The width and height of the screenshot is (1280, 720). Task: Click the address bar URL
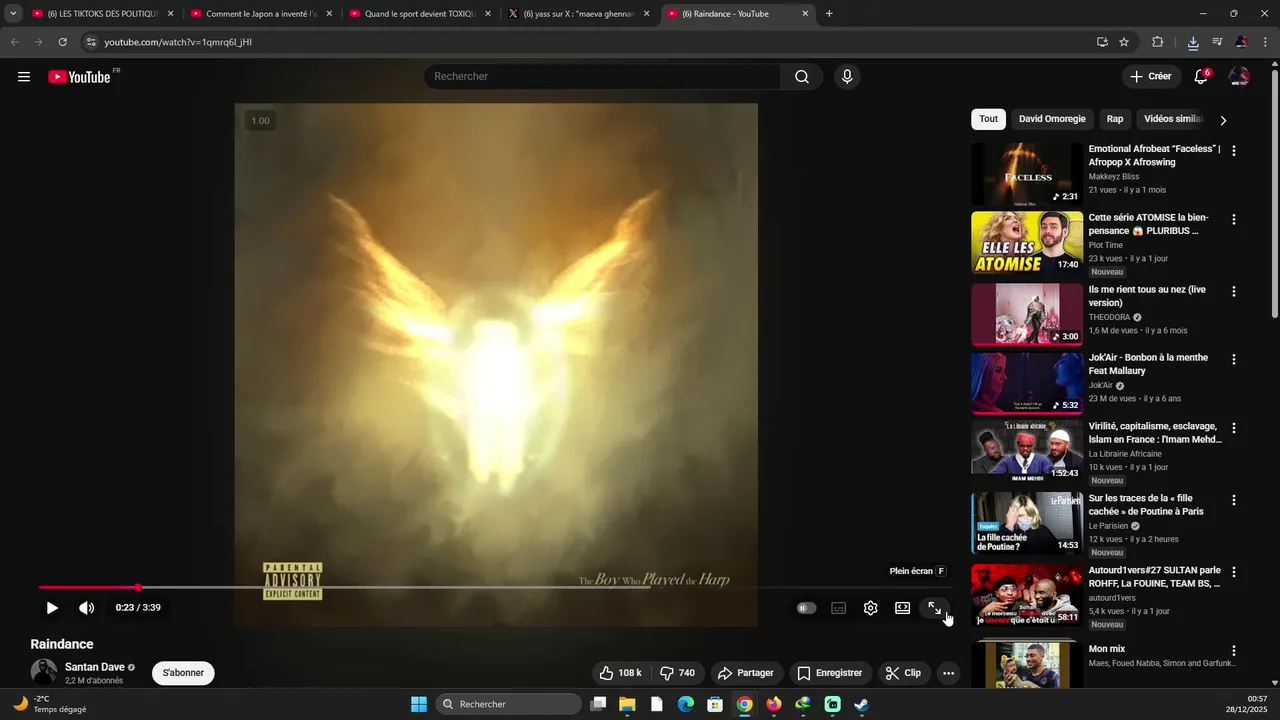[178, 42]
